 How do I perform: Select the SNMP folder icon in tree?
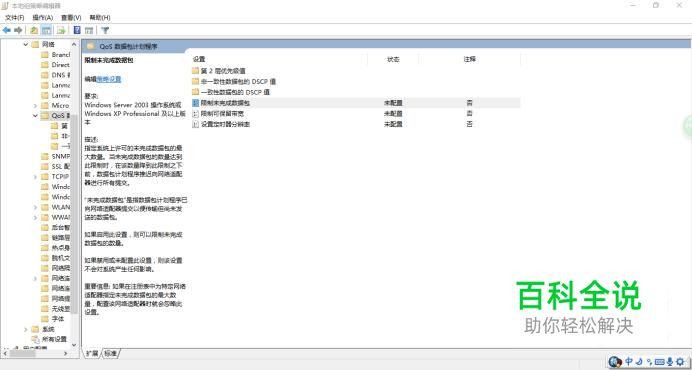click(x=45, y=156)
